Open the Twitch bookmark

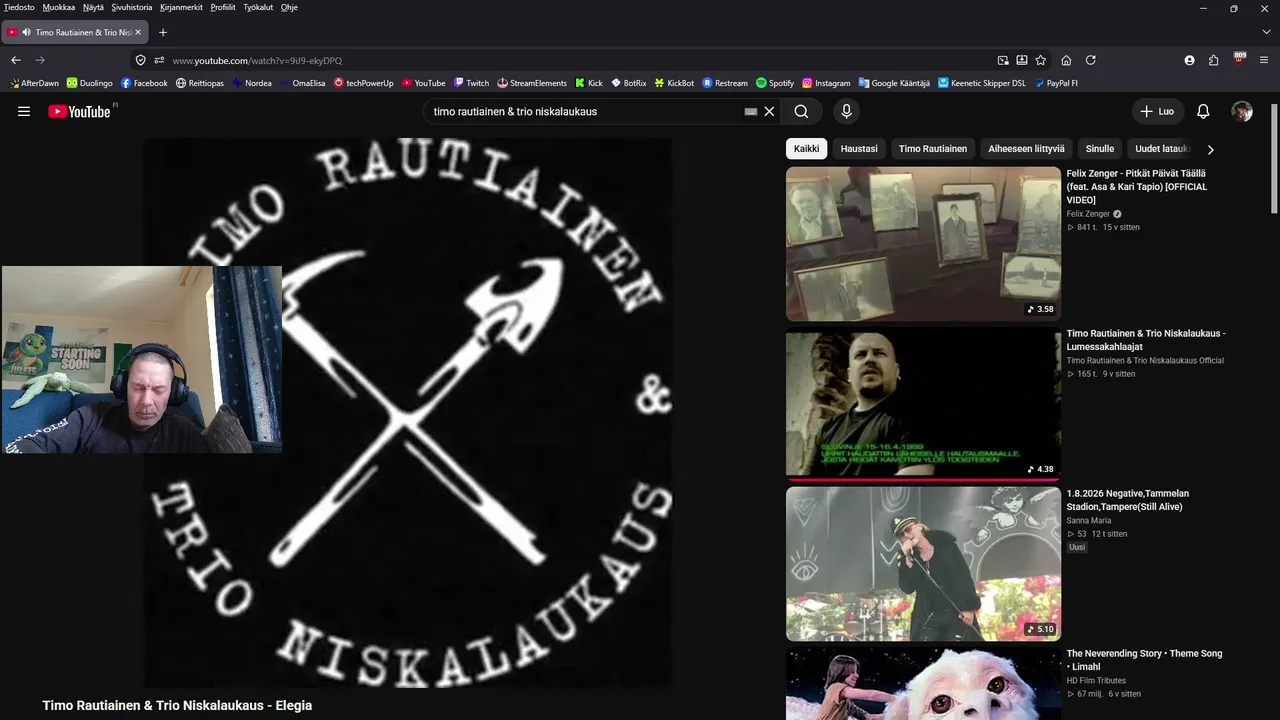471,83
